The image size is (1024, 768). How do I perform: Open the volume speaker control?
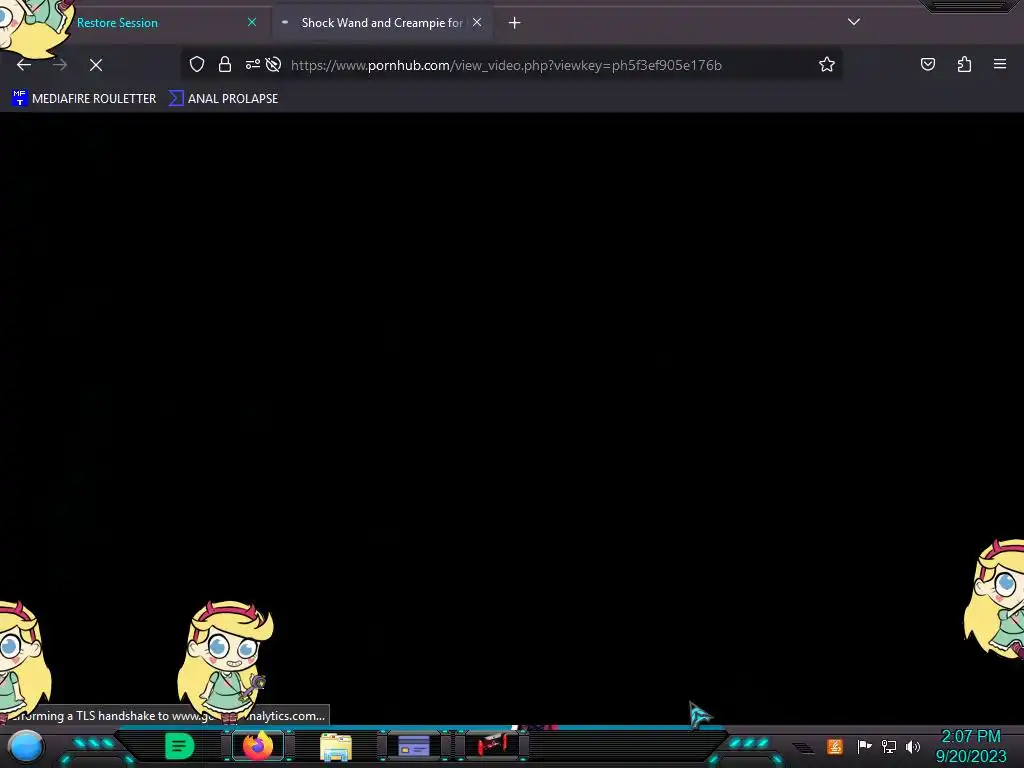(x=913, y=746)
